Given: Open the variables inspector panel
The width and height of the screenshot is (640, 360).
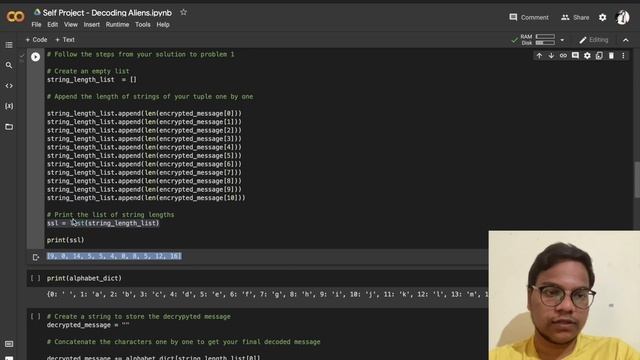Looking at the screenshot, I should [9, 106].
